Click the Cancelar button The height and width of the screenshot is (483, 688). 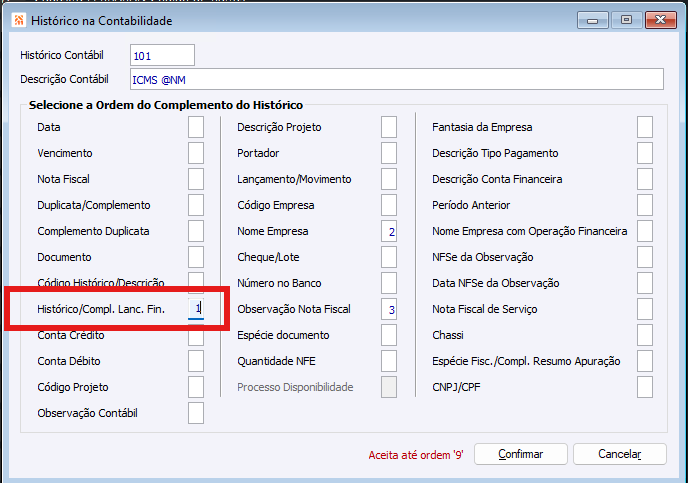[x=620, y=454]
